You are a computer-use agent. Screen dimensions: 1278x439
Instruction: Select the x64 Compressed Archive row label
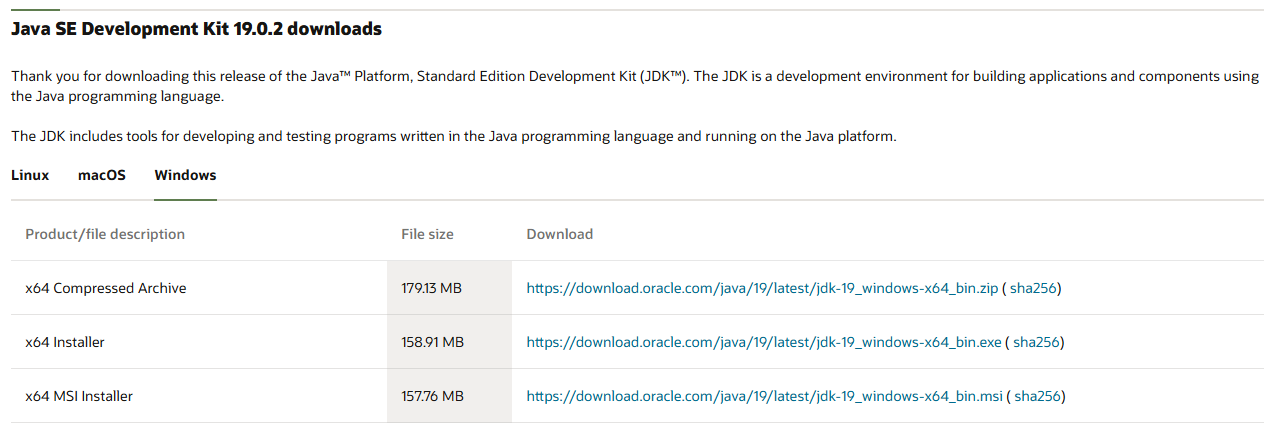[x=106, y=288]
